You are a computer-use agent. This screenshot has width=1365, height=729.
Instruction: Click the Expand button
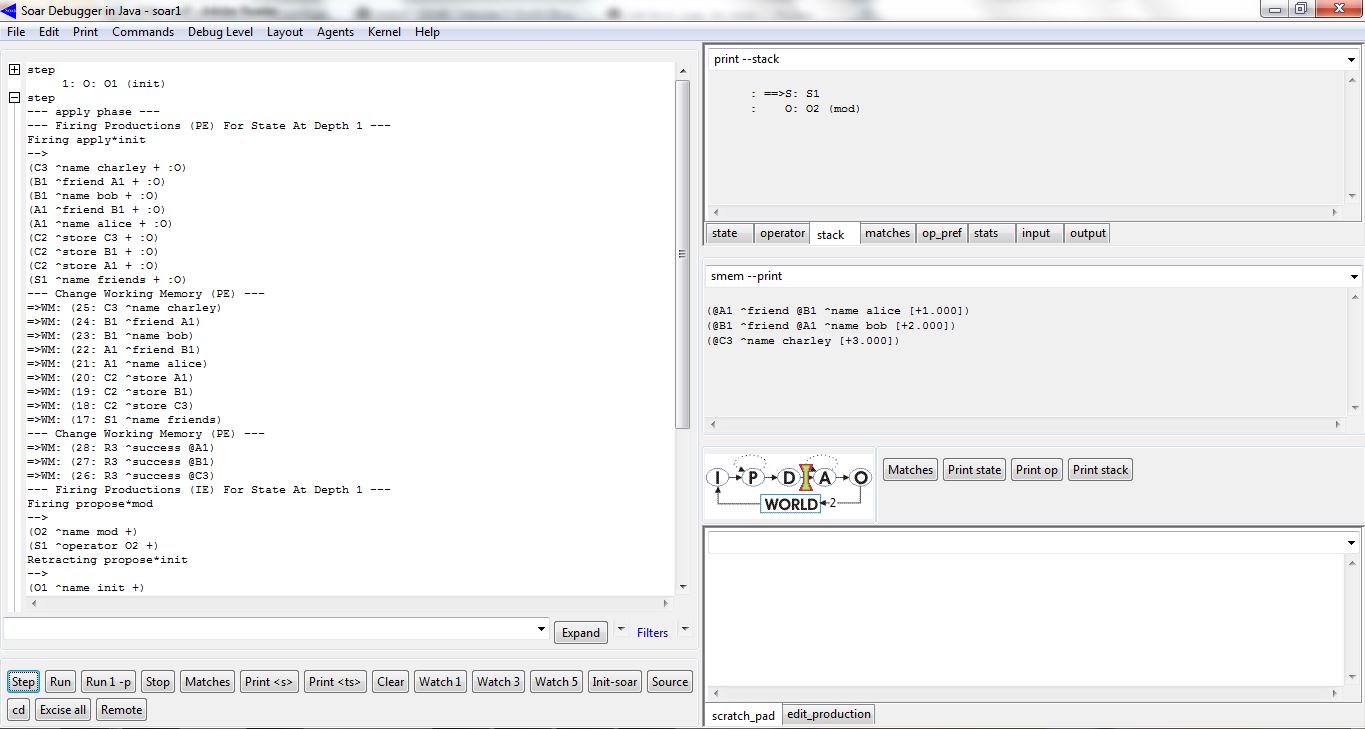(x=580, y=633)
